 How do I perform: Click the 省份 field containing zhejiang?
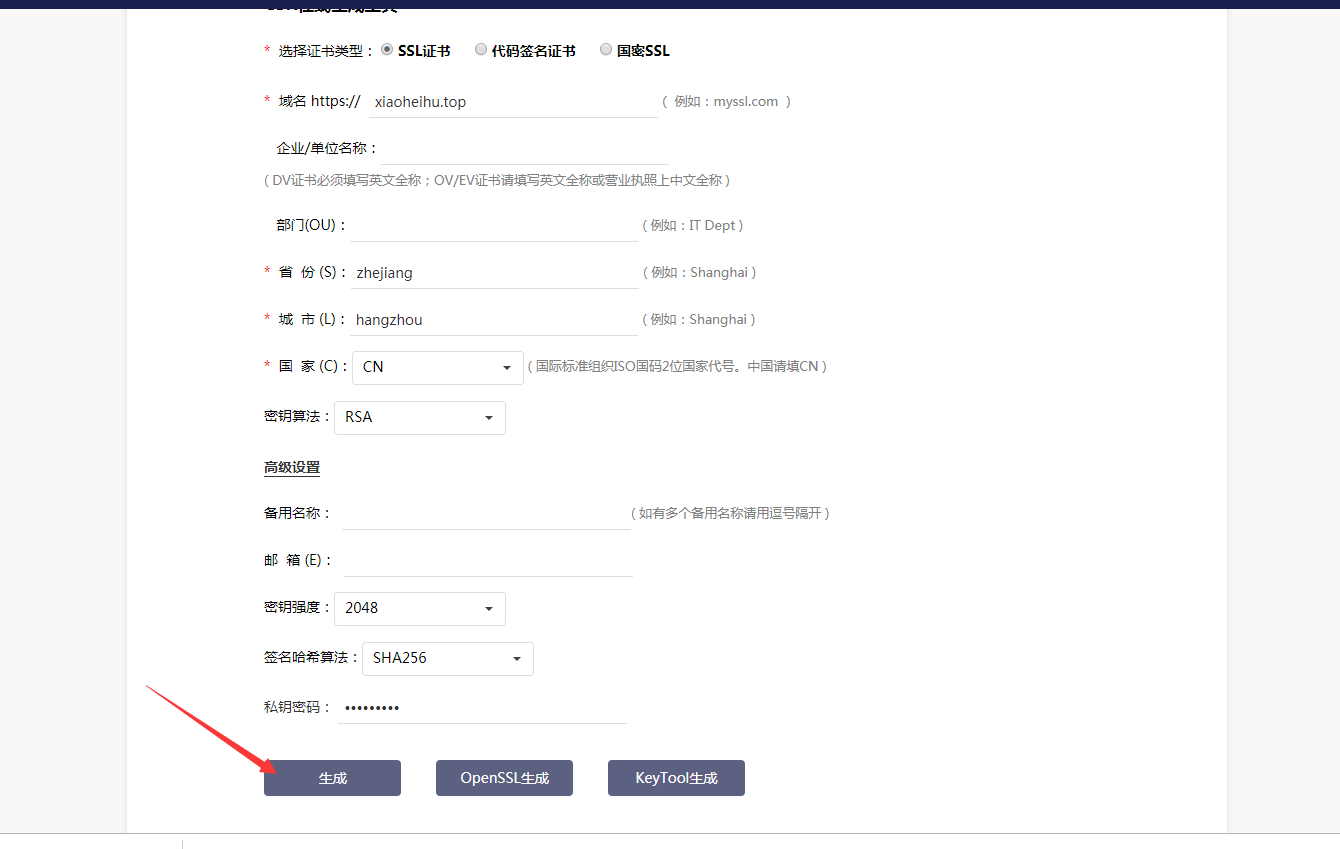pos(495,272)
